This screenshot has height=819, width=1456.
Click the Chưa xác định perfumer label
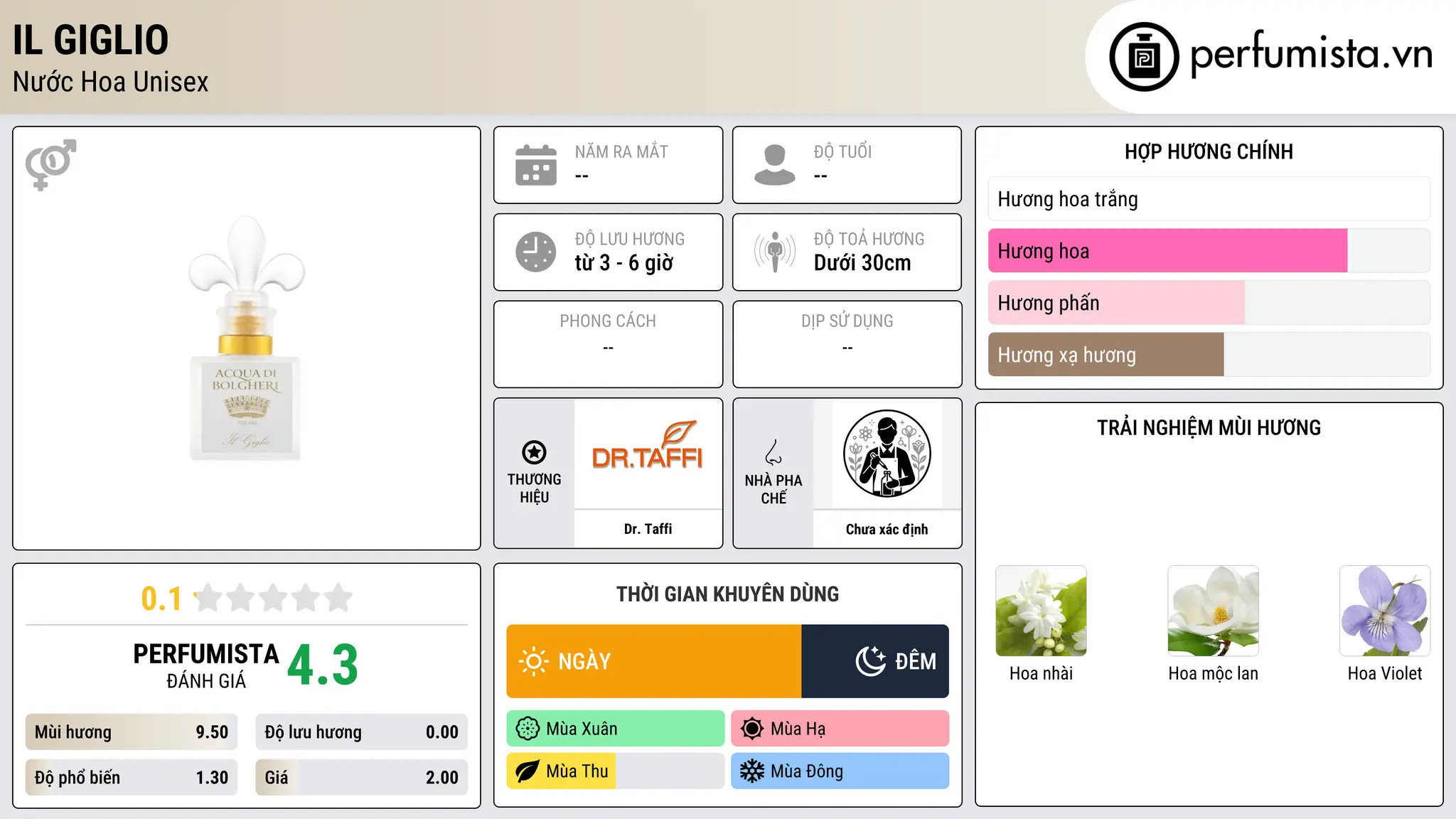pos(887,530)
